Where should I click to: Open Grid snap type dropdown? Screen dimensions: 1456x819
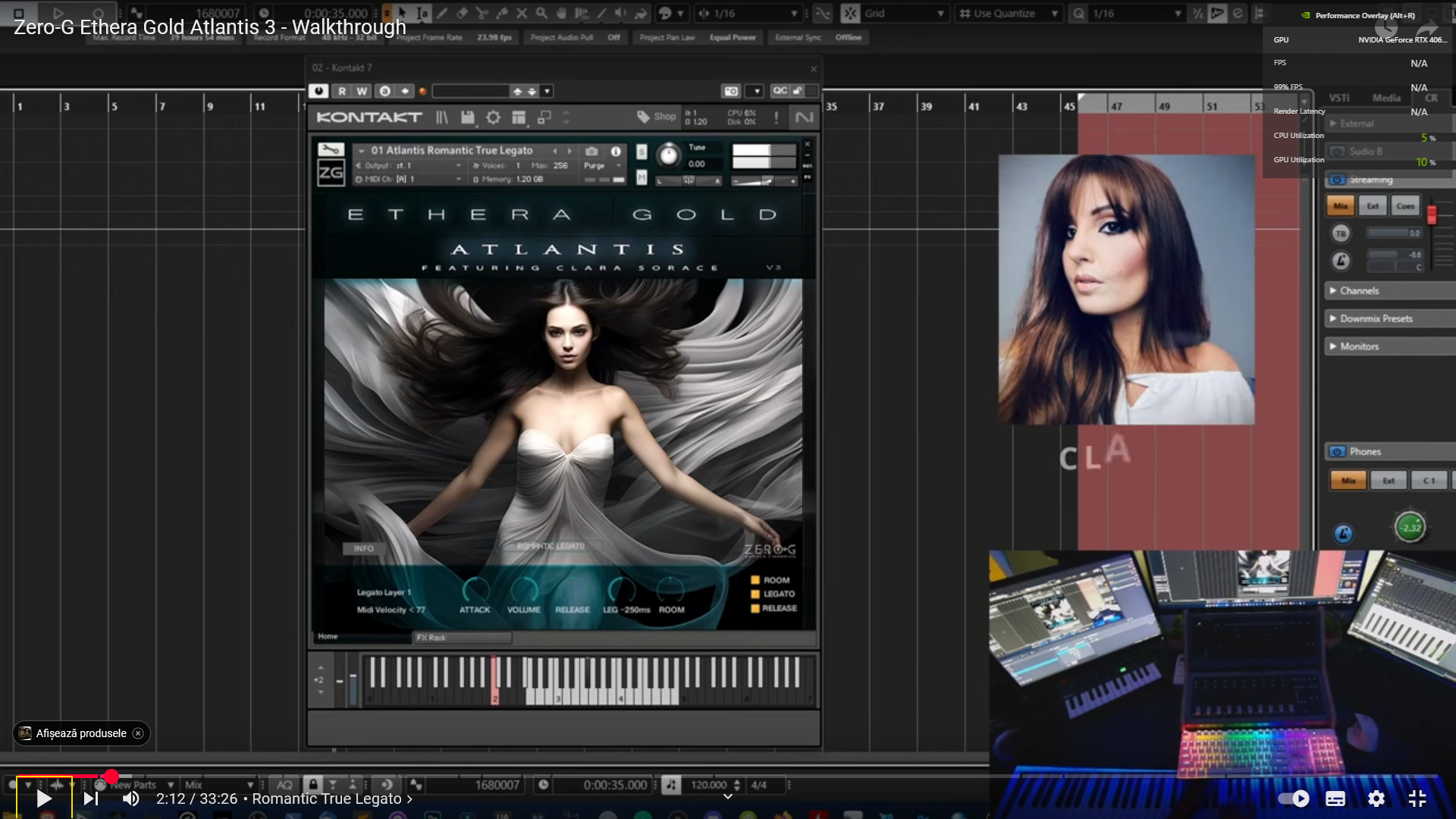coord(904,14)
